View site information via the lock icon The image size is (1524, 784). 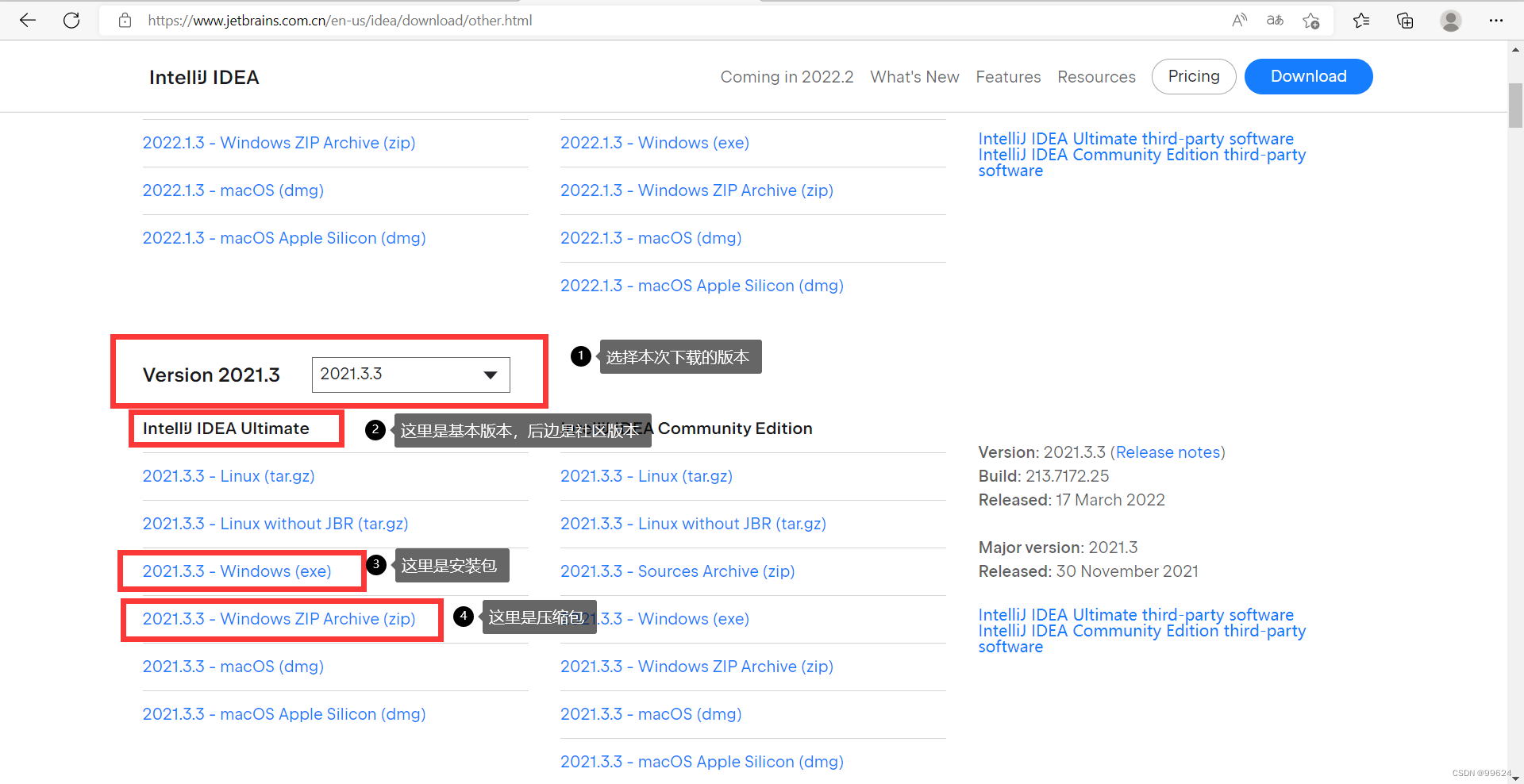(125, 20)
